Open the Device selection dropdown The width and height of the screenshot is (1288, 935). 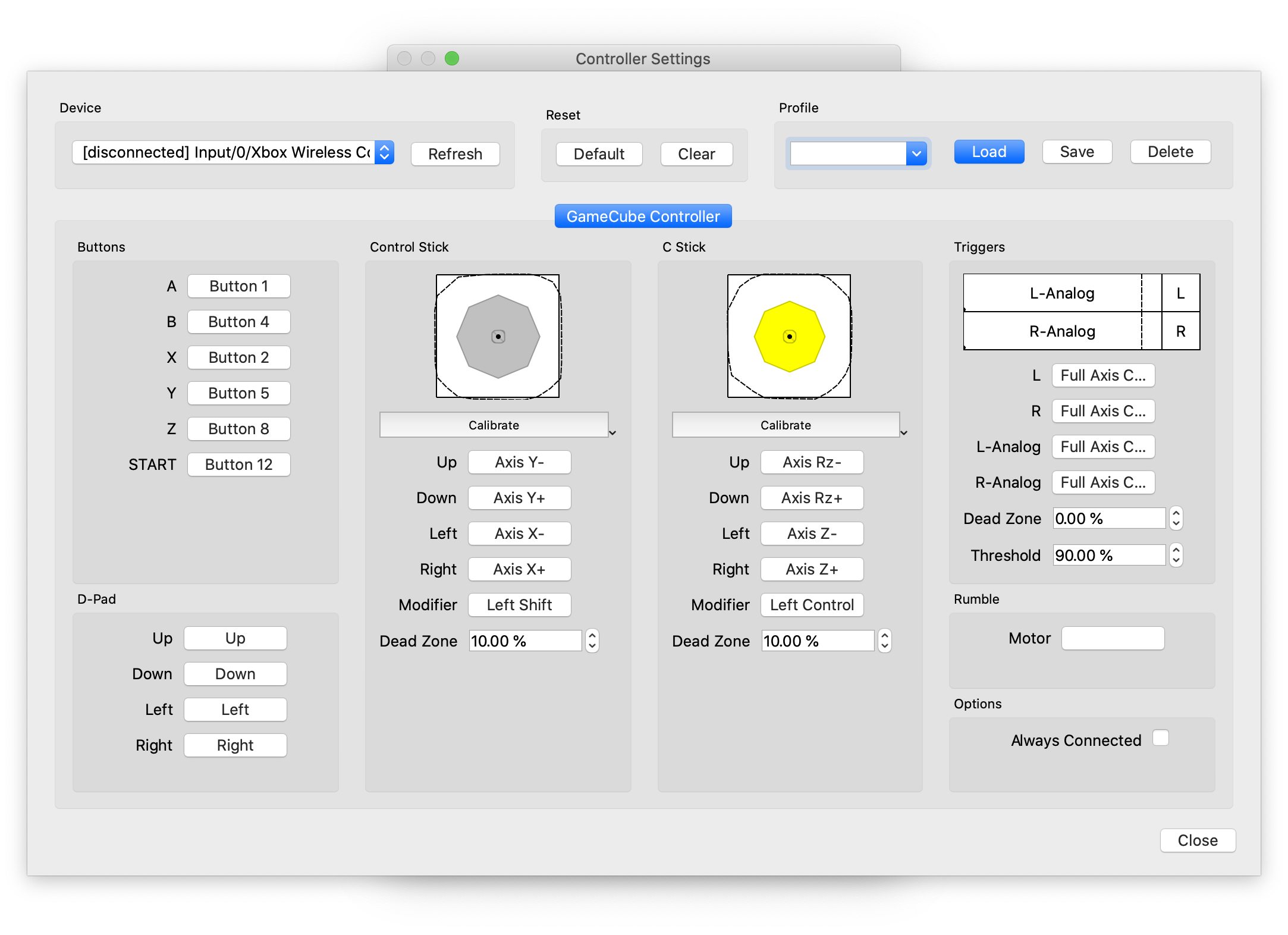click(384, 152)
